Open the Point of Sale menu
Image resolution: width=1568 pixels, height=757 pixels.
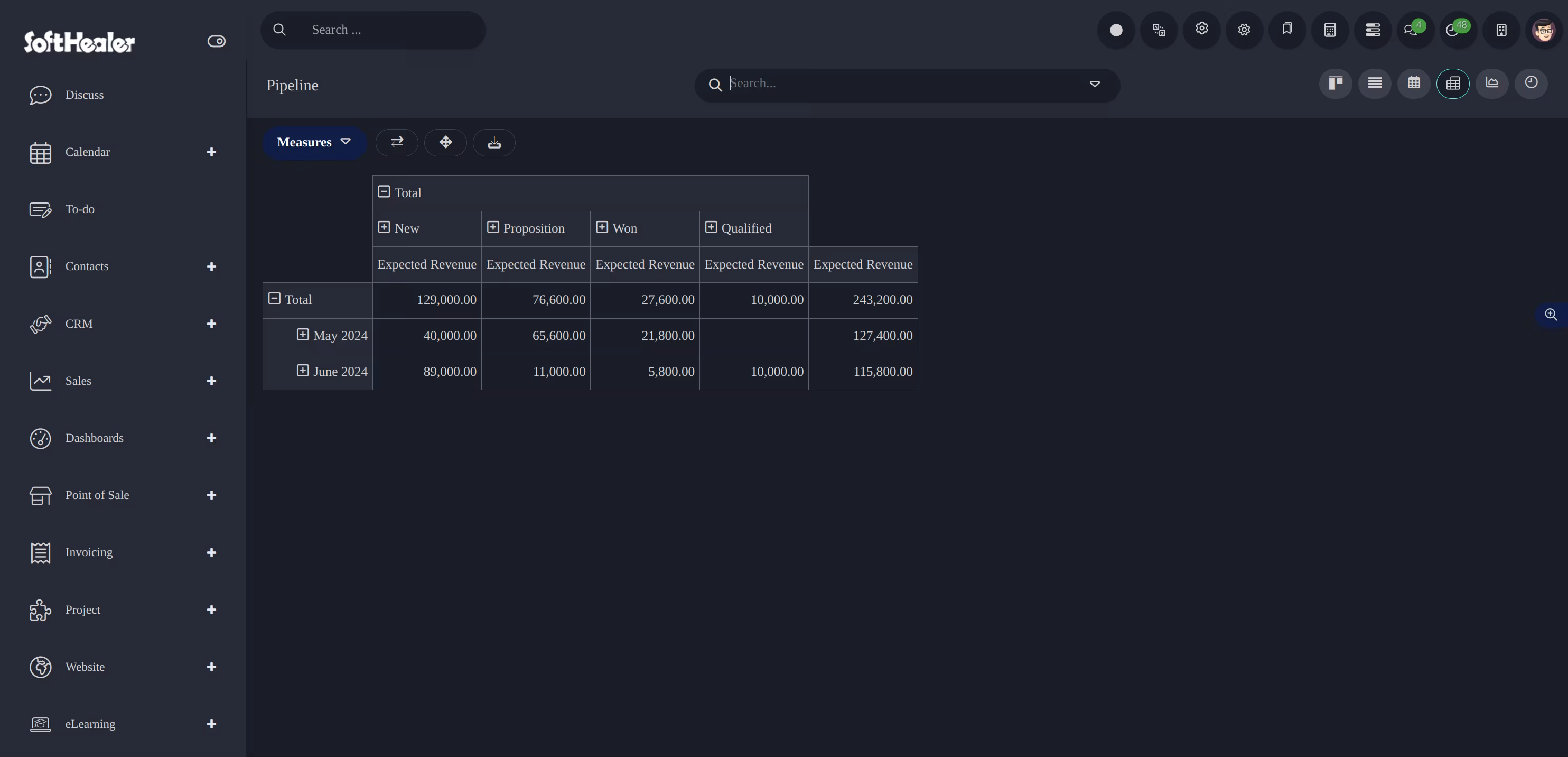97,495
